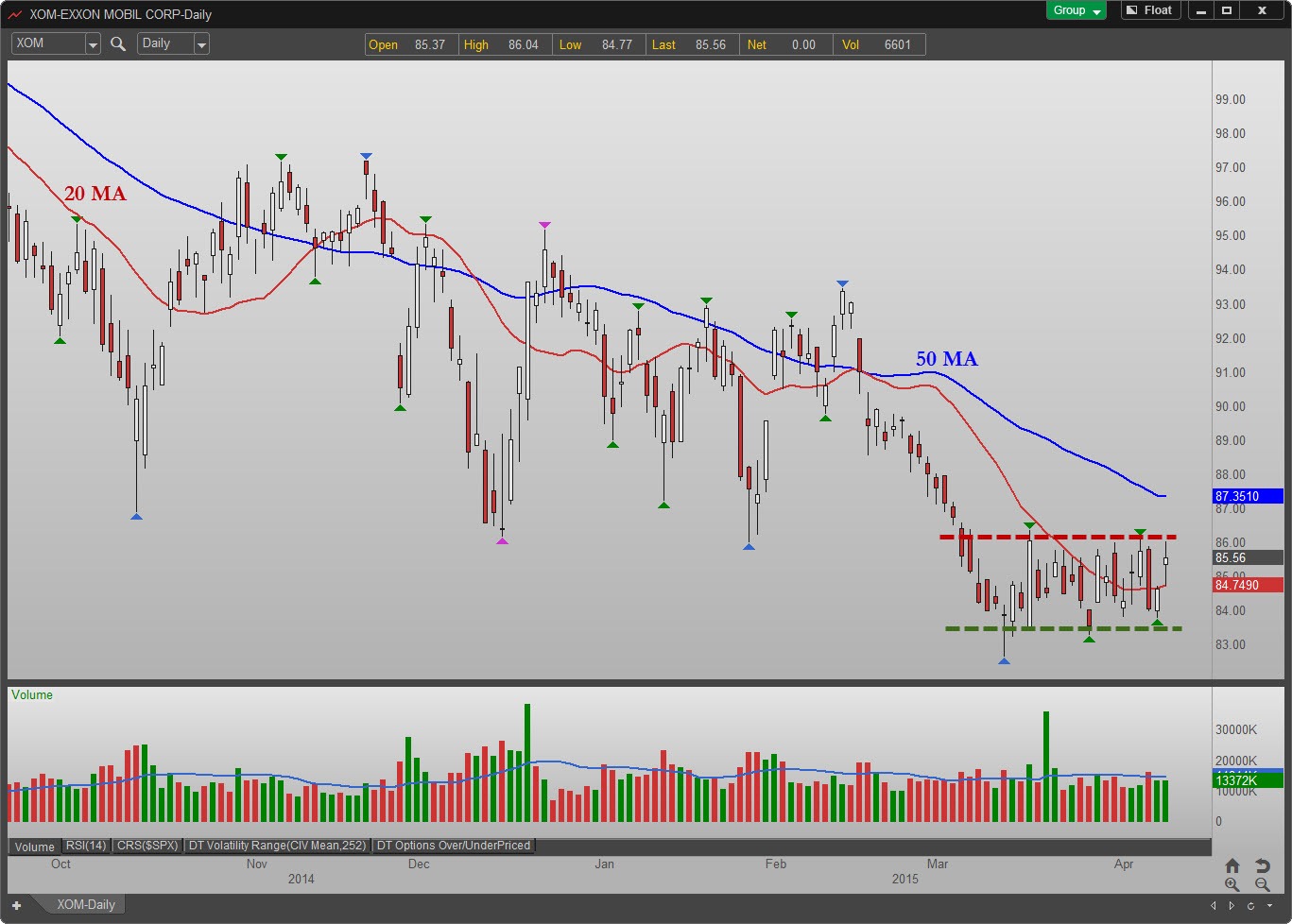Click the Volume panel title label

(x=32, y=695)
